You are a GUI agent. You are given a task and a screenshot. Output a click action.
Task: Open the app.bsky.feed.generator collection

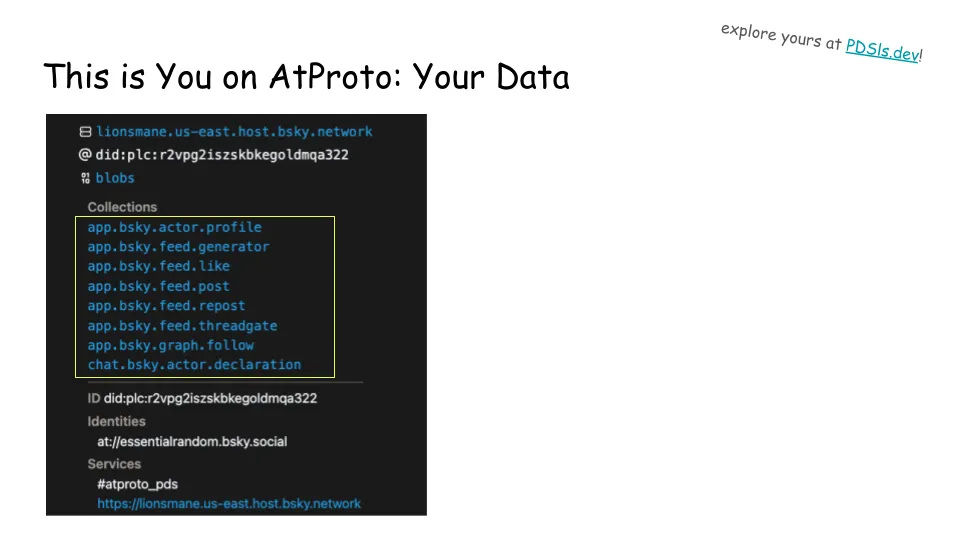178,247
